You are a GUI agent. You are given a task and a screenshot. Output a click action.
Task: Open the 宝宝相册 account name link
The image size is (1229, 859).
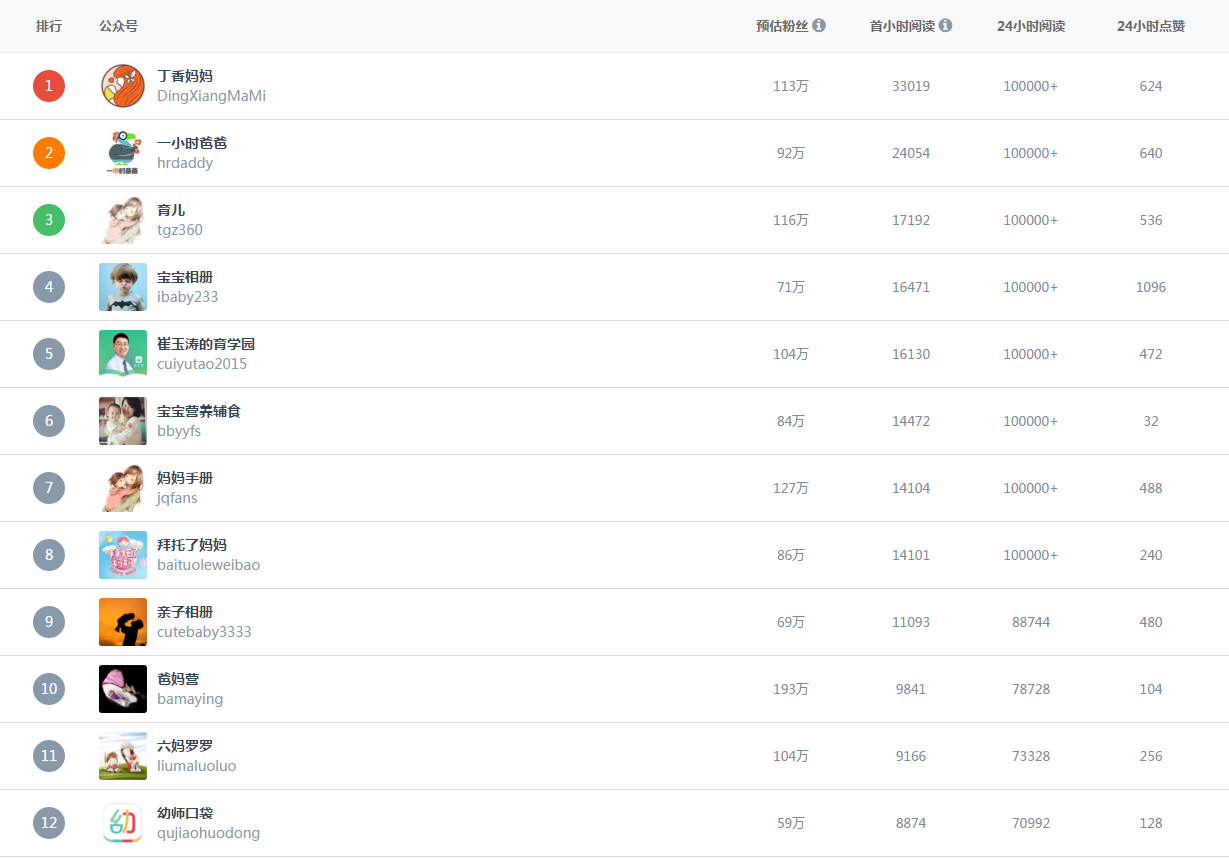(185, 277)
